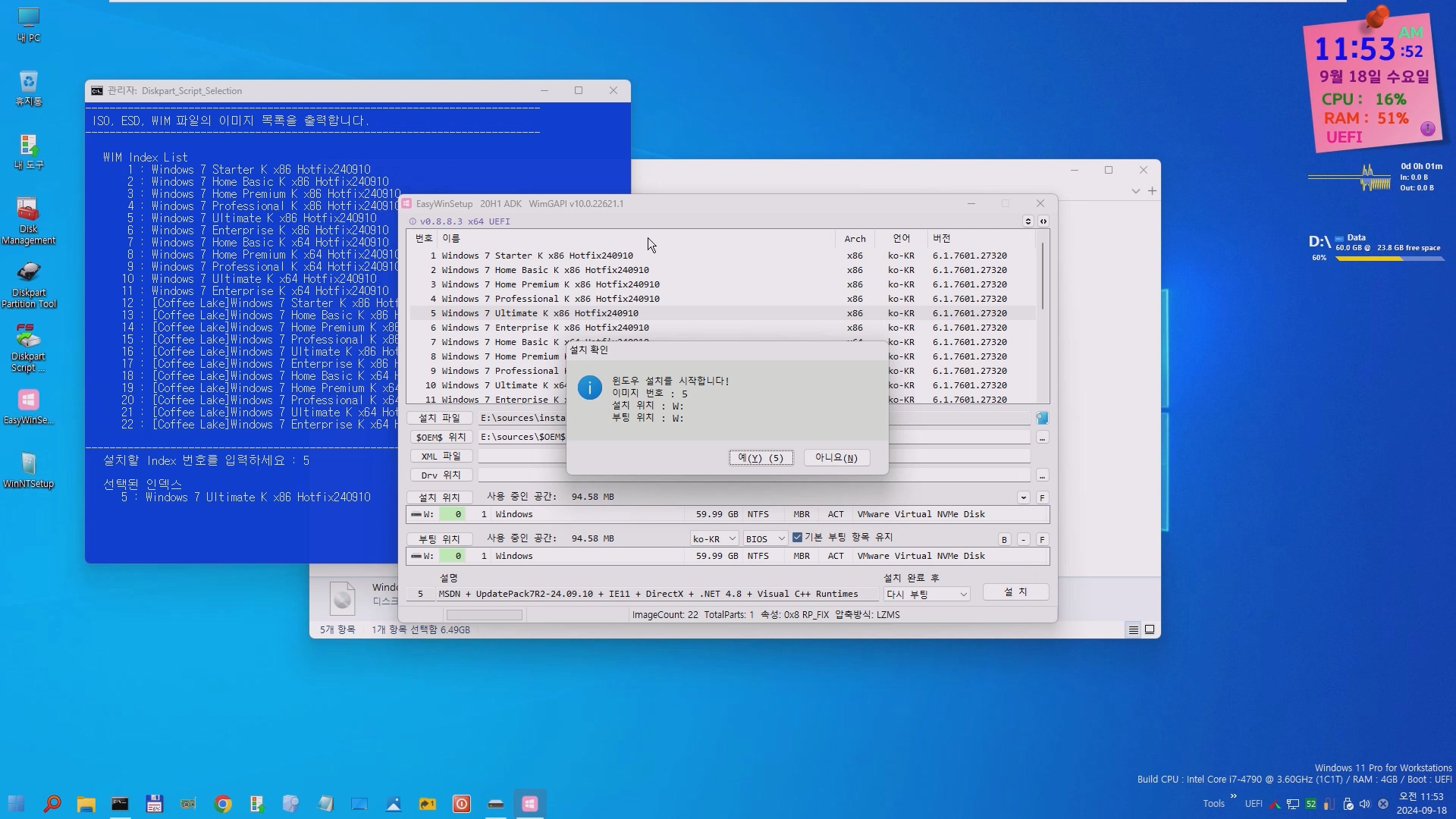Open search magnifier in taskbar
This screenshot has height=819, width=1456.
pyautogui.click(x=52, y=804)
